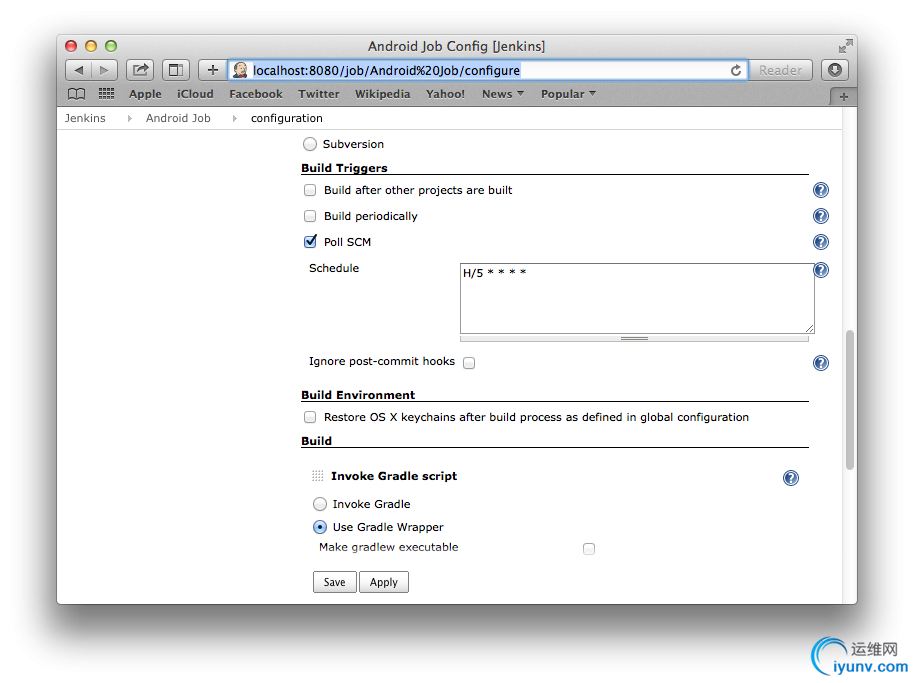Click the Reader button
The height and width of the screenshot is (683, 914).
pyautogui.click(x=781, y=71)
